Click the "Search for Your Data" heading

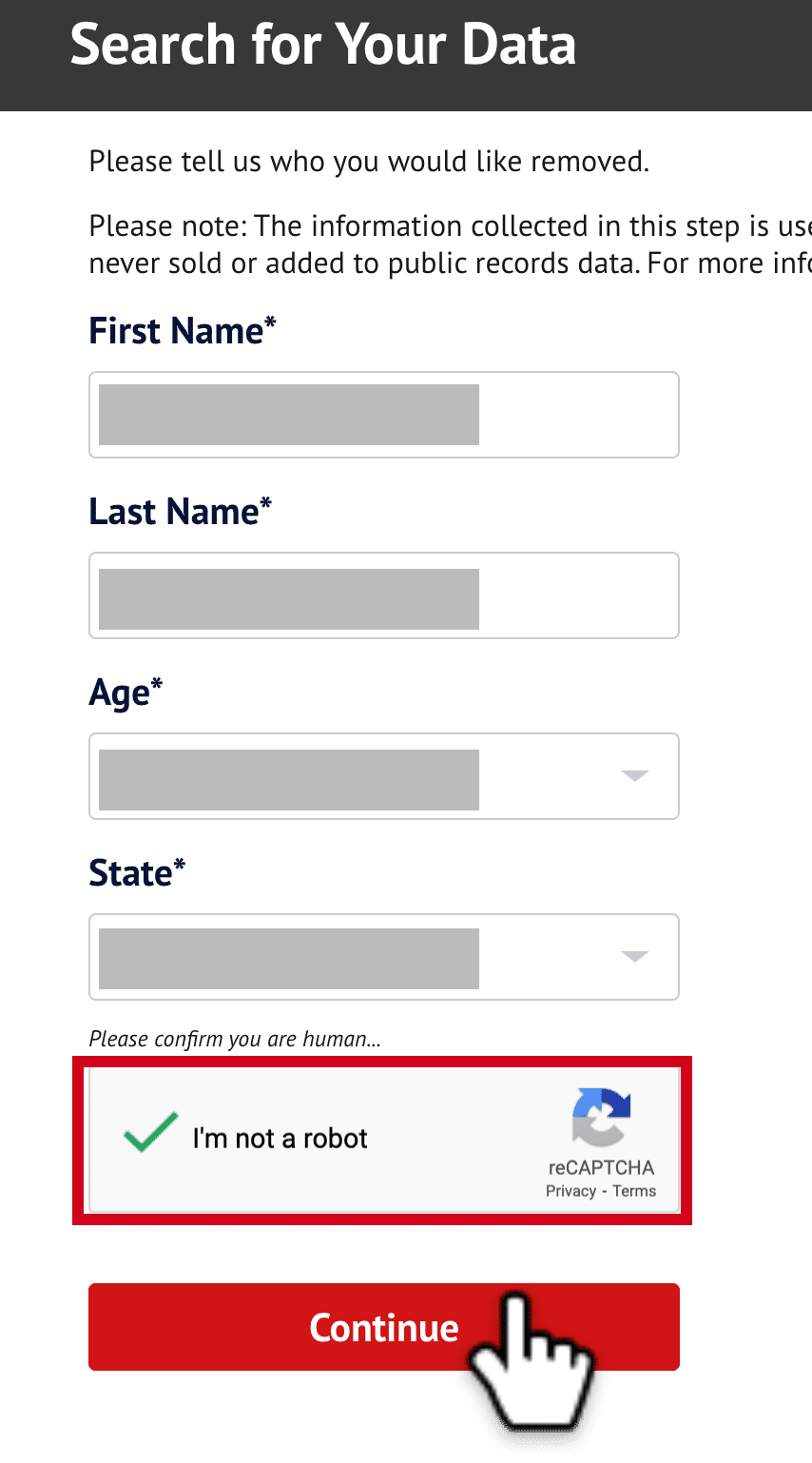coord(323,45)
